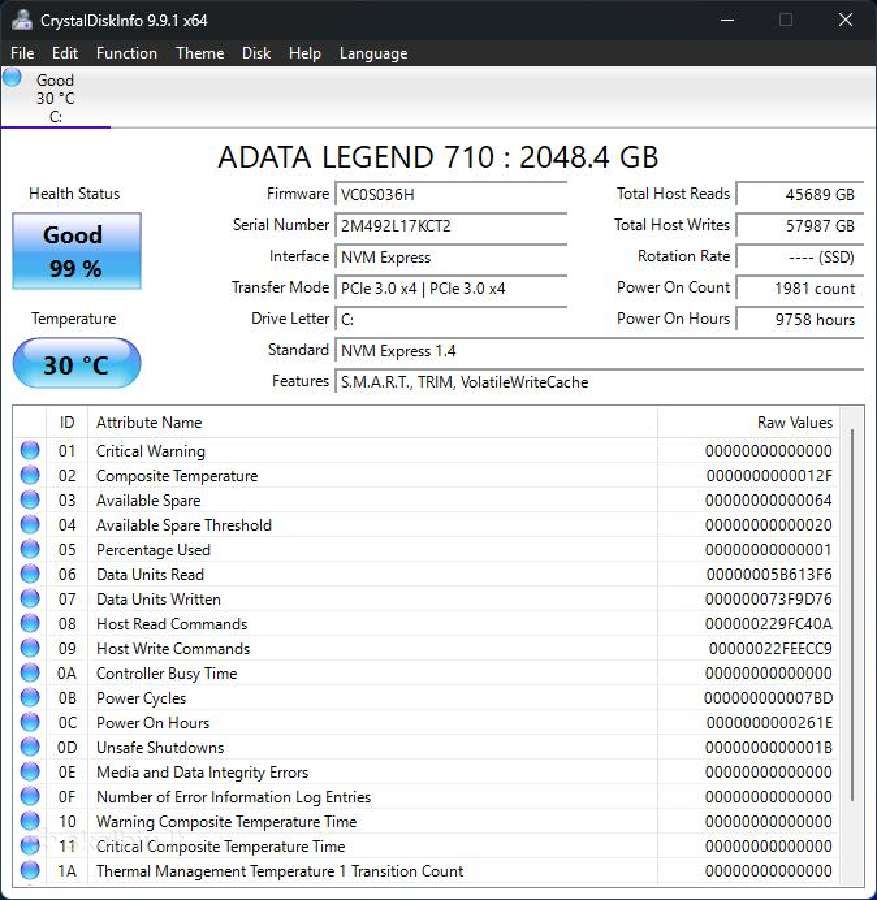Screen dimensions: 877x900
Task: Click the status orb for Media and Data Integrity Errors
Action: [x=30, y=771]
